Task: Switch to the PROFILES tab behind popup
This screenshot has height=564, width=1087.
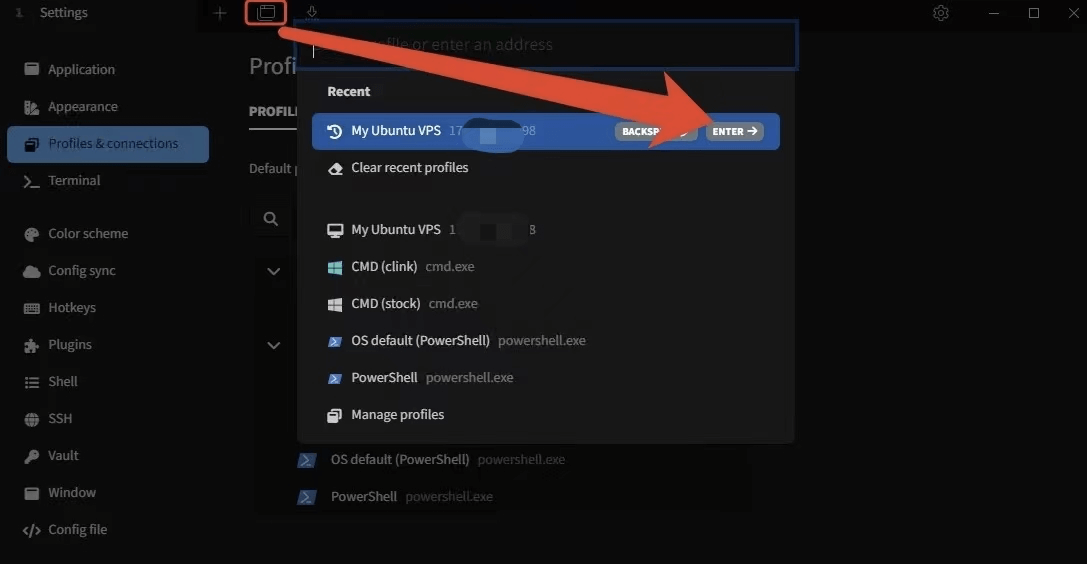Action: tap(273, 112)
